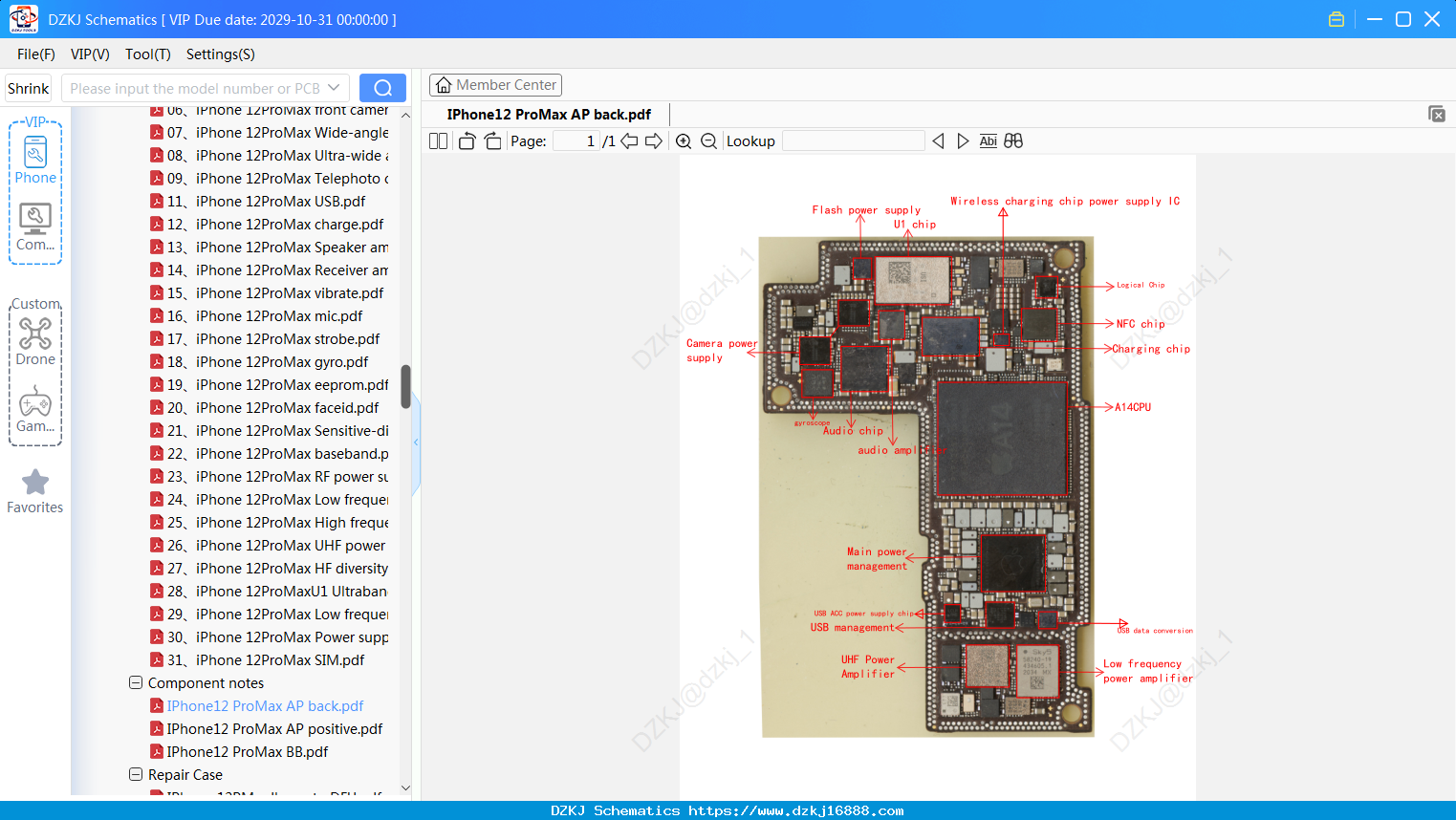
Task: Open iPhone 12ProMax gyro.pdf
Action: coord(259,362)
